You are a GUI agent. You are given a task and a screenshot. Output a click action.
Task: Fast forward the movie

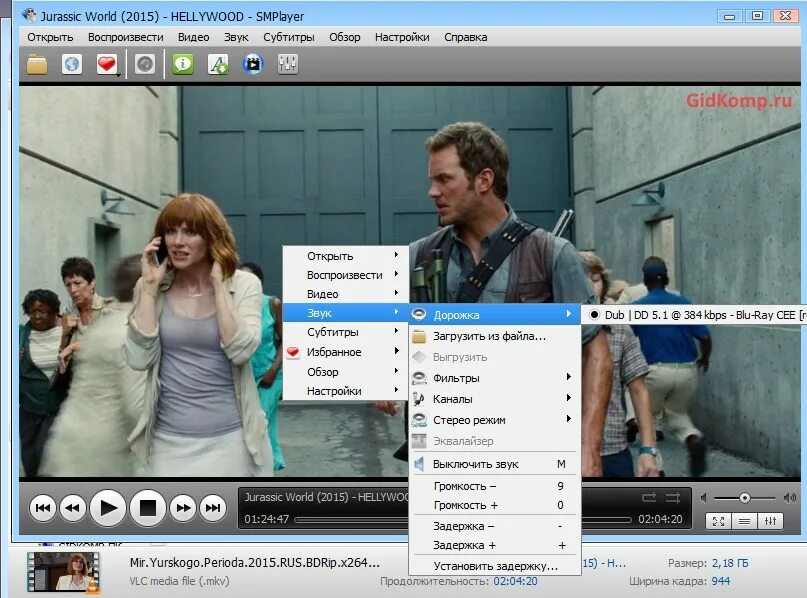click(183, 508)
